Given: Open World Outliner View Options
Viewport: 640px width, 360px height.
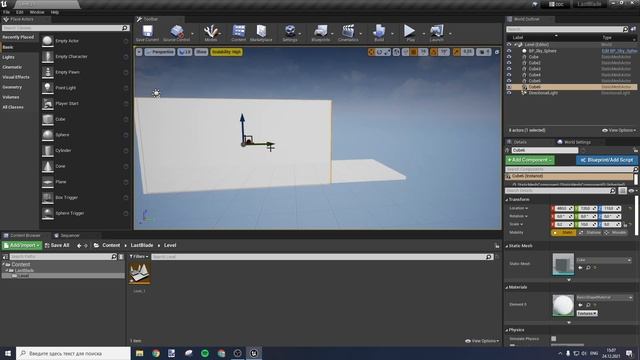Looking at the screenshot, I should (x=619, y=130).
